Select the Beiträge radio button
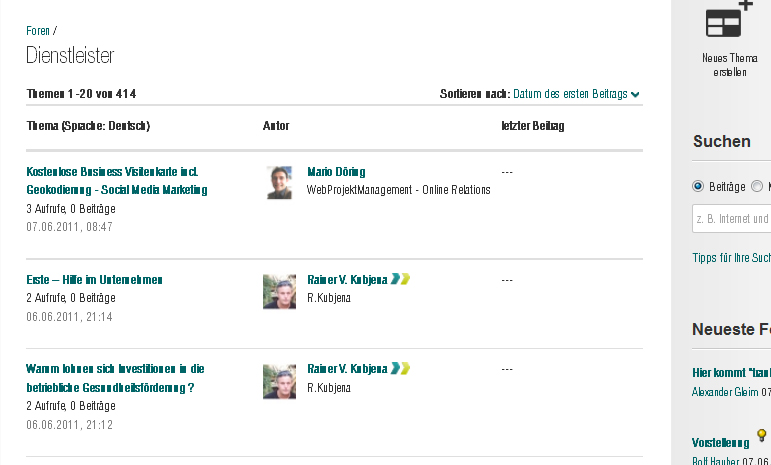 point(698,186)
